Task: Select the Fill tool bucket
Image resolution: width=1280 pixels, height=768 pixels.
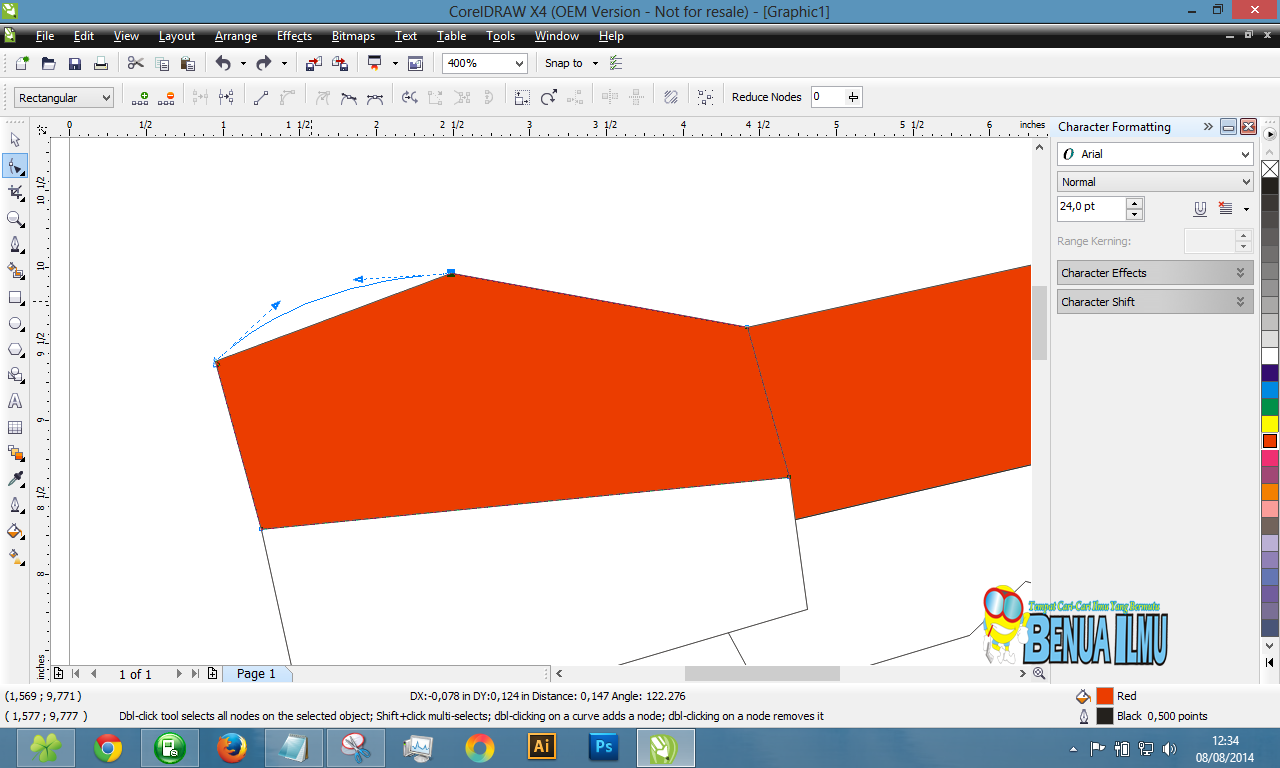Action: 15,531
